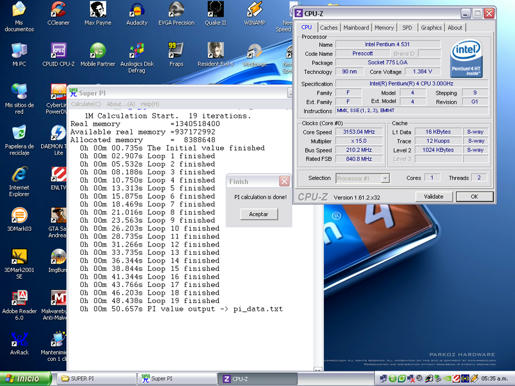Open the About tab in CPU-Z
The image size is (515, 386).
tap(455, 28)
